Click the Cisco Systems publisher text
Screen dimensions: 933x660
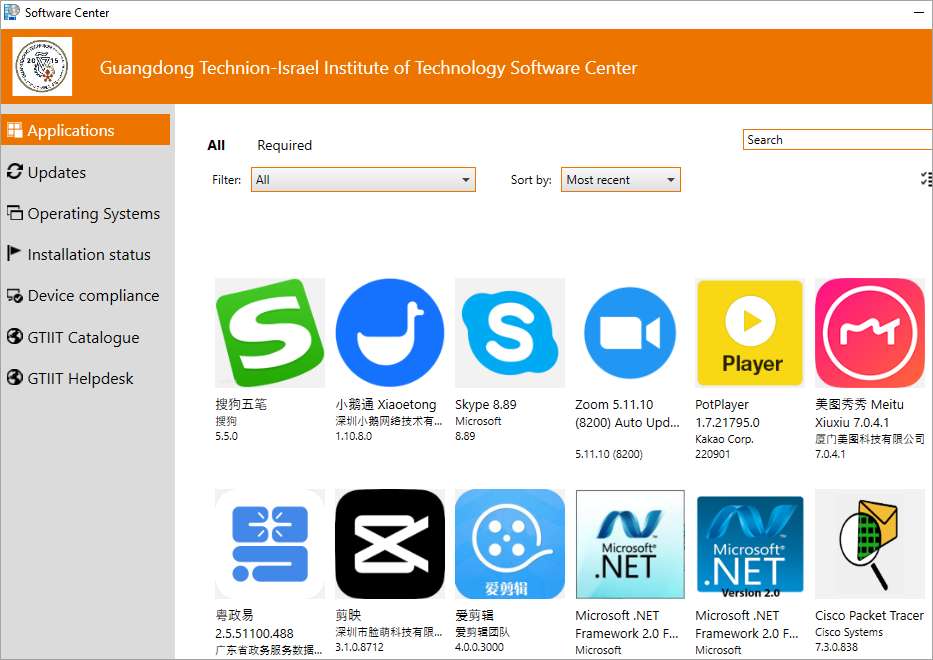click(x=849, y=632)
